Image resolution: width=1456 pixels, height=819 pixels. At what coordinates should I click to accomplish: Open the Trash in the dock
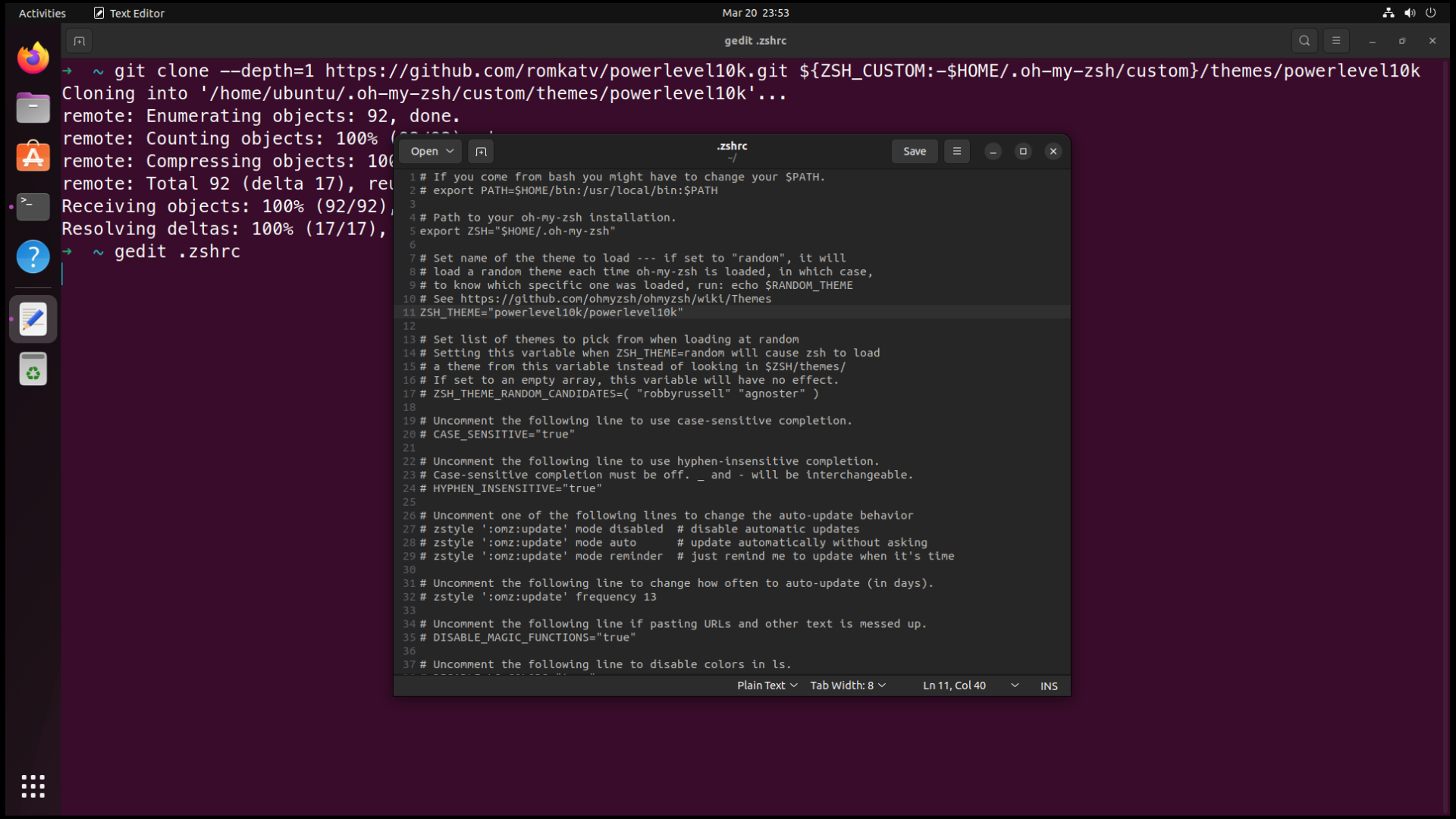(33, 369)
